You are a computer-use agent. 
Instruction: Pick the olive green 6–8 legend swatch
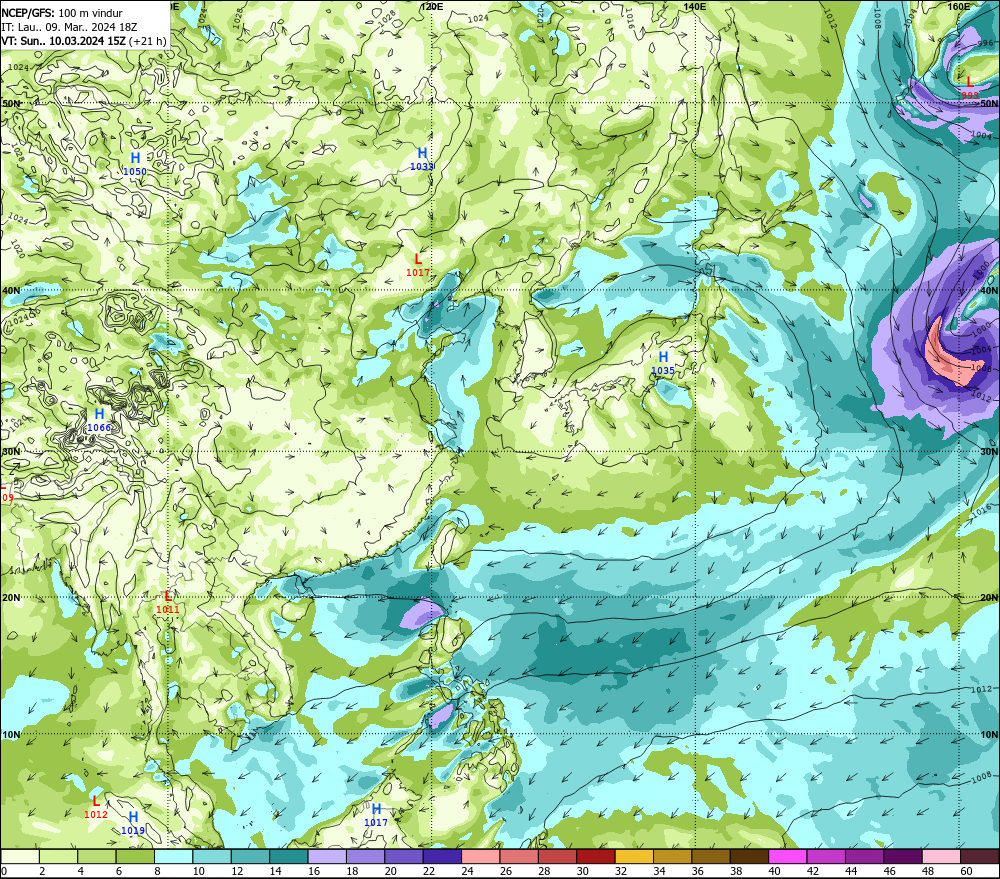[135, 856]
